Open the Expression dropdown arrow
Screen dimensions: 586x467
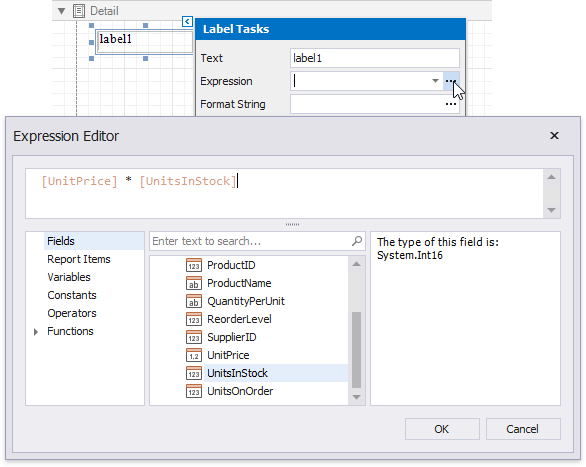tap(435, 81)
